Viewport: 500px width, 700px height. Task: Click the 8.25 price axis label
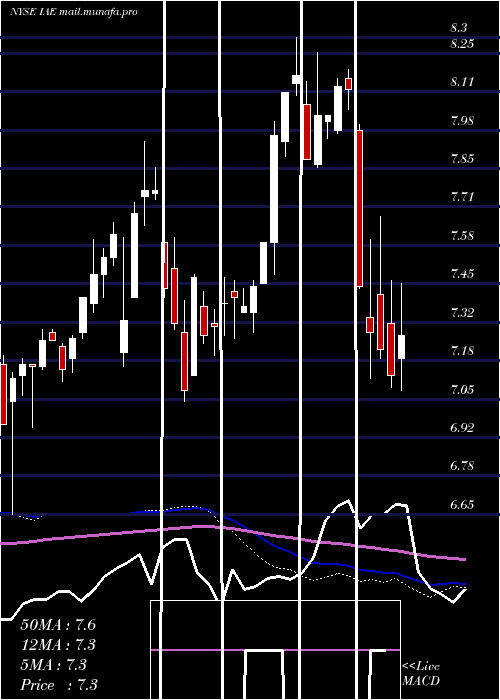point(462,44)
